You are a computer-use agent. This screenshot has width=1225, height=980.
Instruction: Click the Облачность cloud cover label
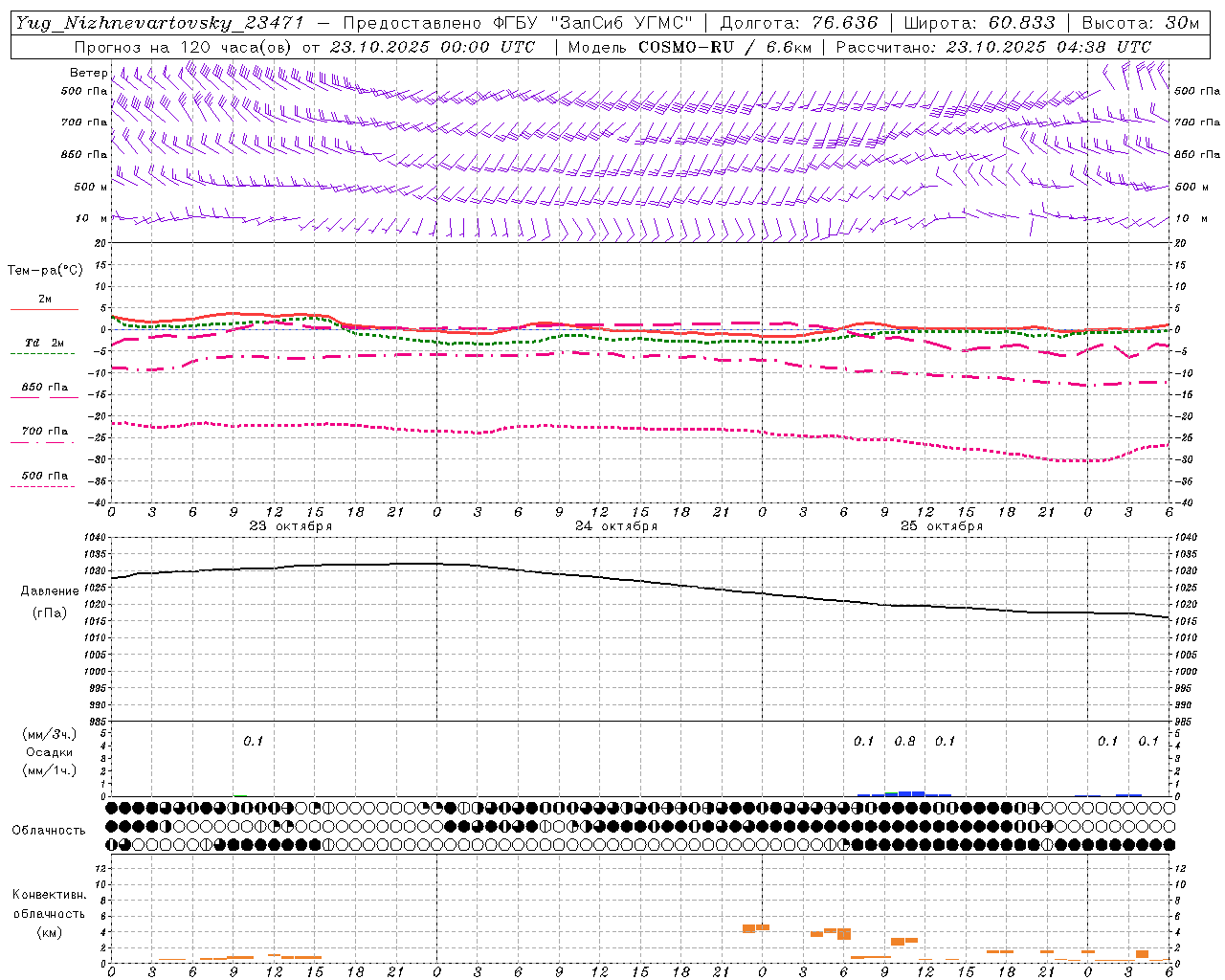[x=49, y=831]
